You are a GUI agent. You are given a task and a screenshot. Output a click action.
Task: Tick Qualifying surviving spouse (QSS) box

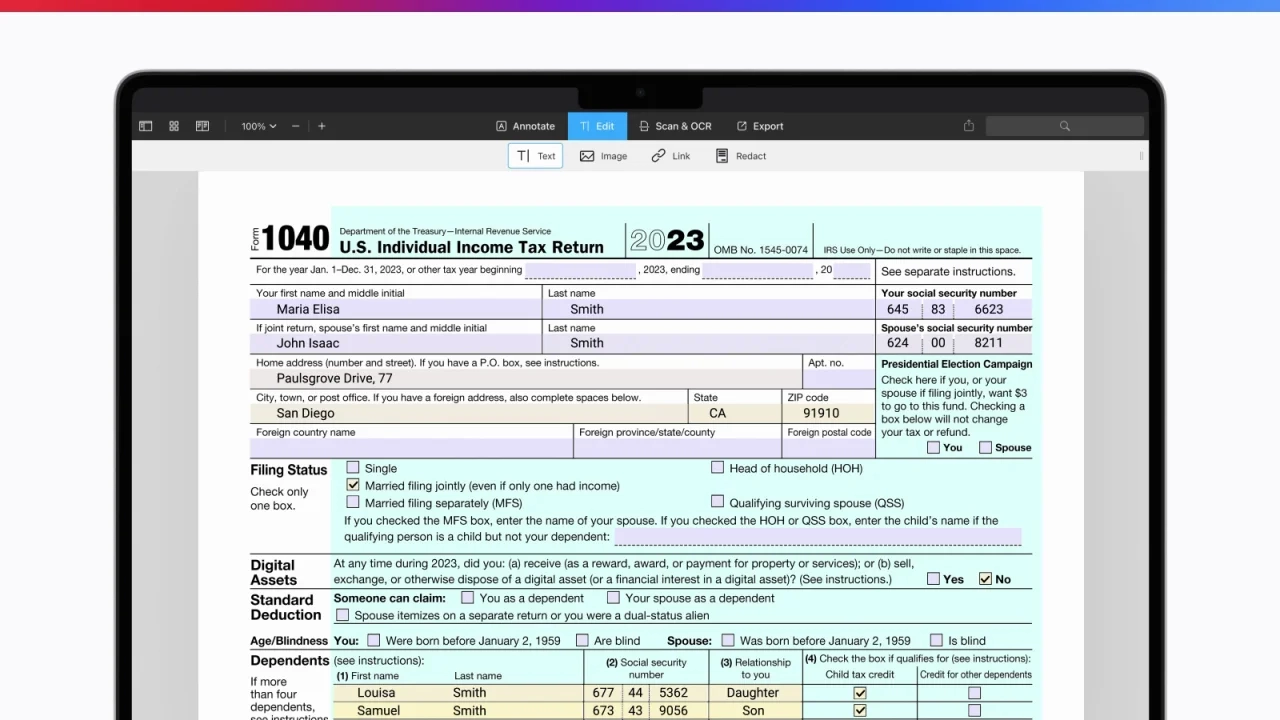(717, 502)
